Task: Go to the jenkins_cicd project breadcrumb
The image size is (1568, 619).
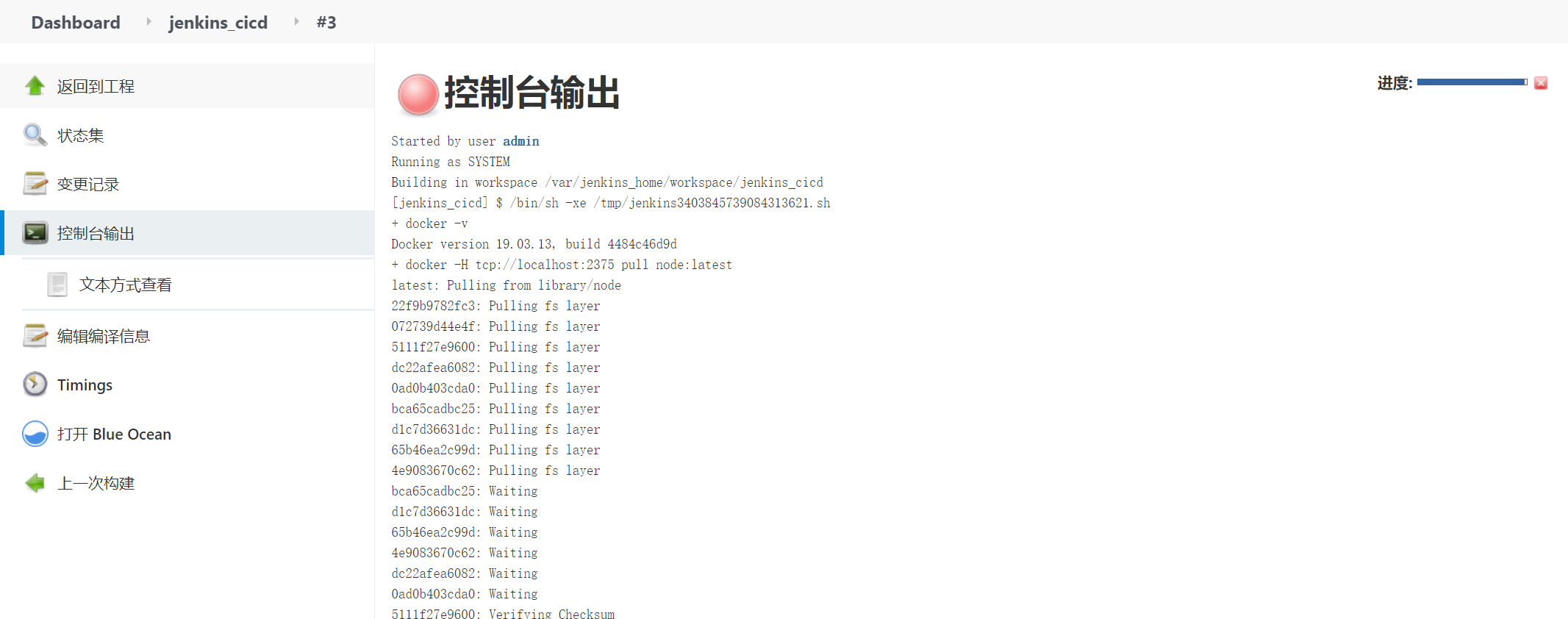Action: pos(218,23)
